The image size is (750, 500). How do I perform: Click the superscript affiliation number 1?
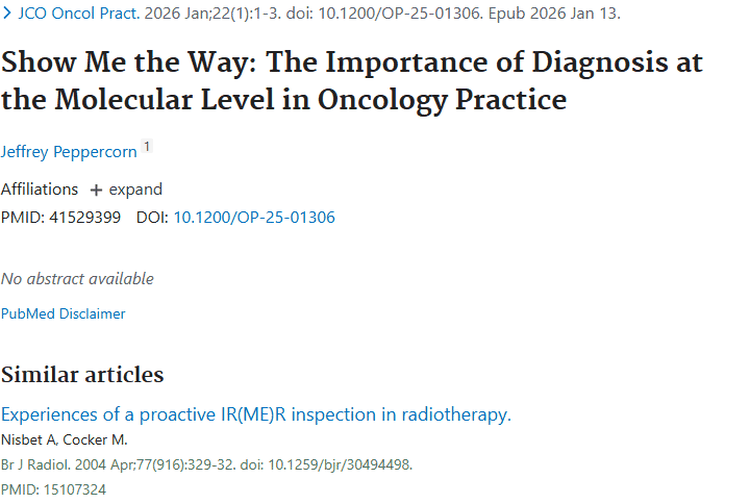click(x=147, y=146)
